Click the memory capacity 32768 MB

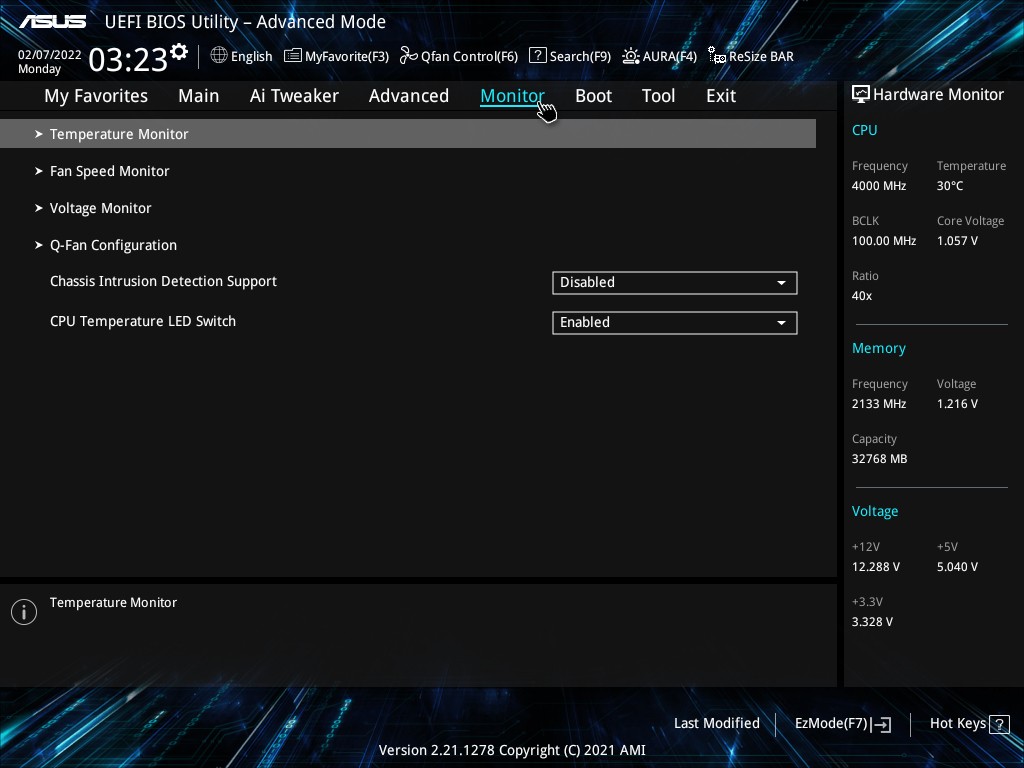point(880,459)
